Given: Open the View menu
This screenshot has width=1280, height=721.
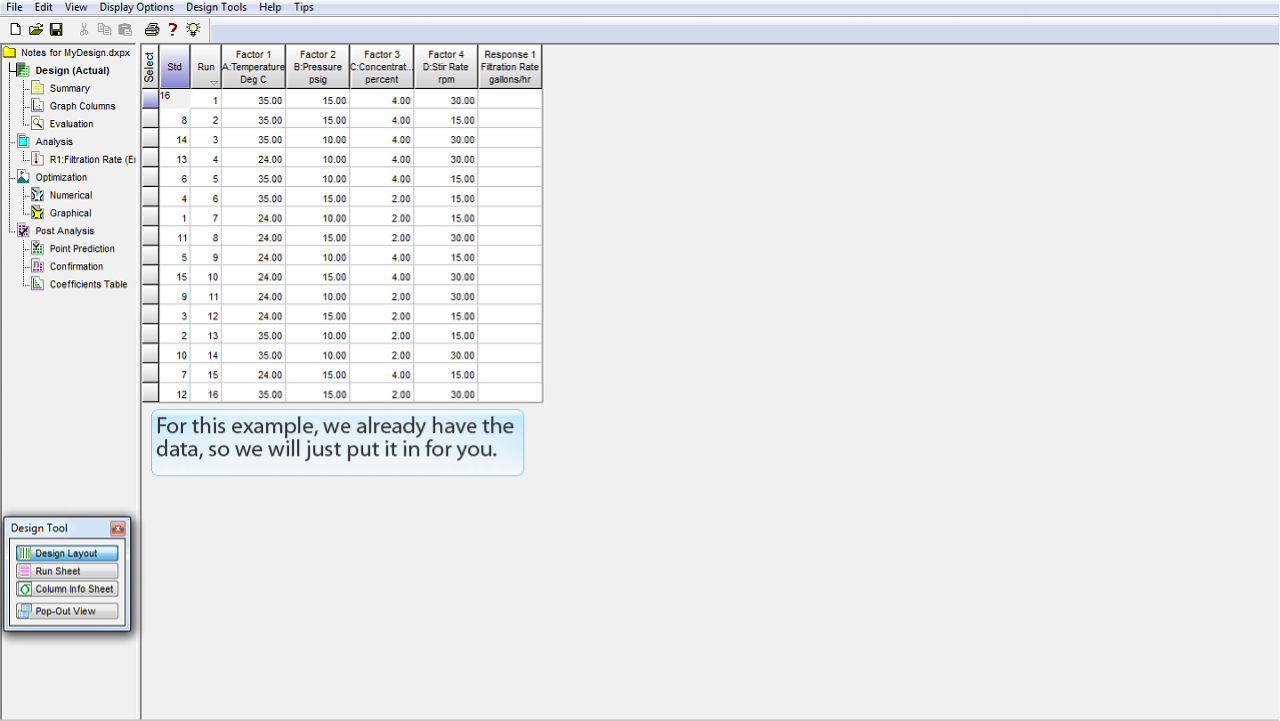Looking at the screenshot, I should click(x=76, y=7).
